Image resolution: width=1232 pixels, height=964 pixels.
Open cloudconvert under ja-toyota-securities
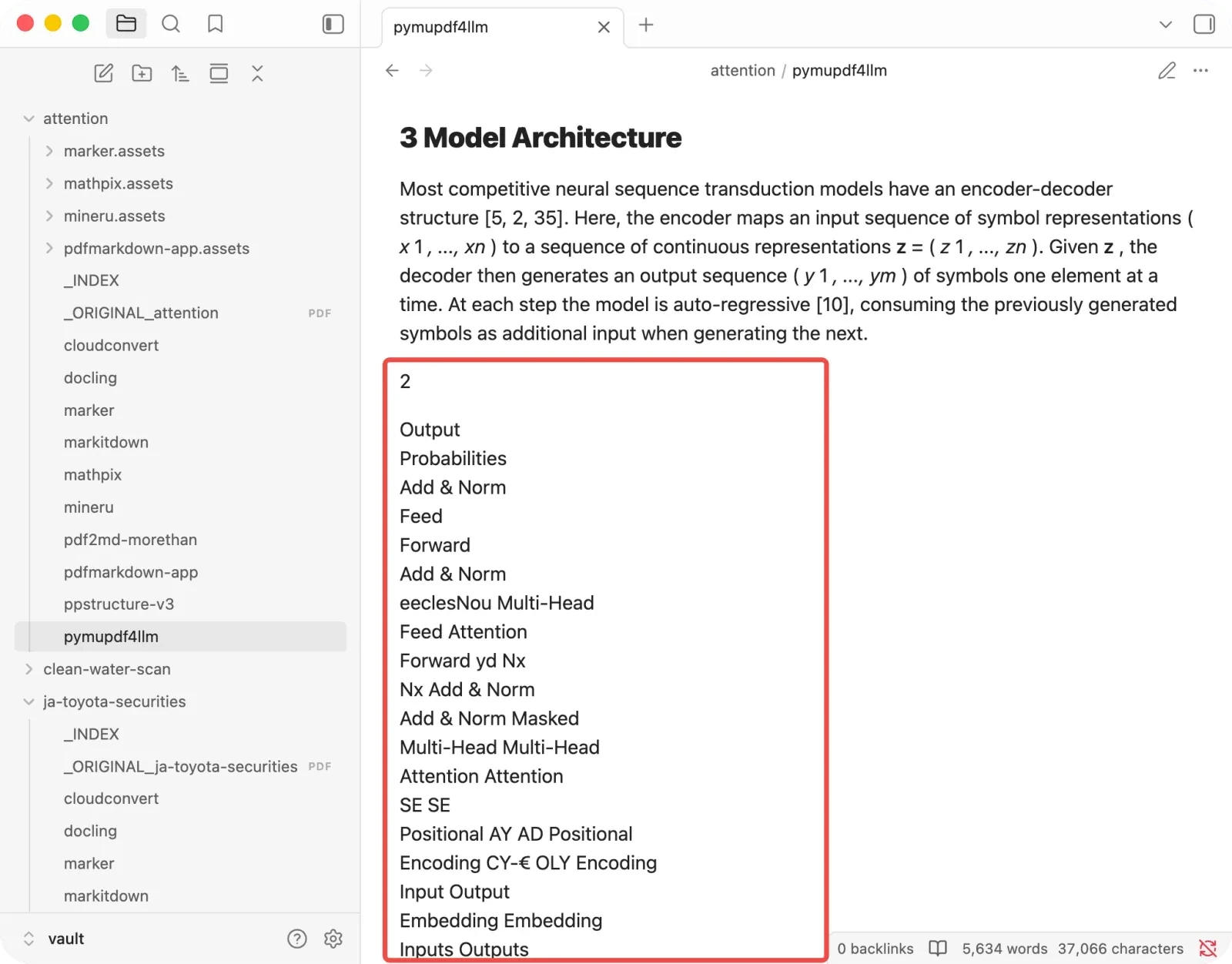click(111, 798)
